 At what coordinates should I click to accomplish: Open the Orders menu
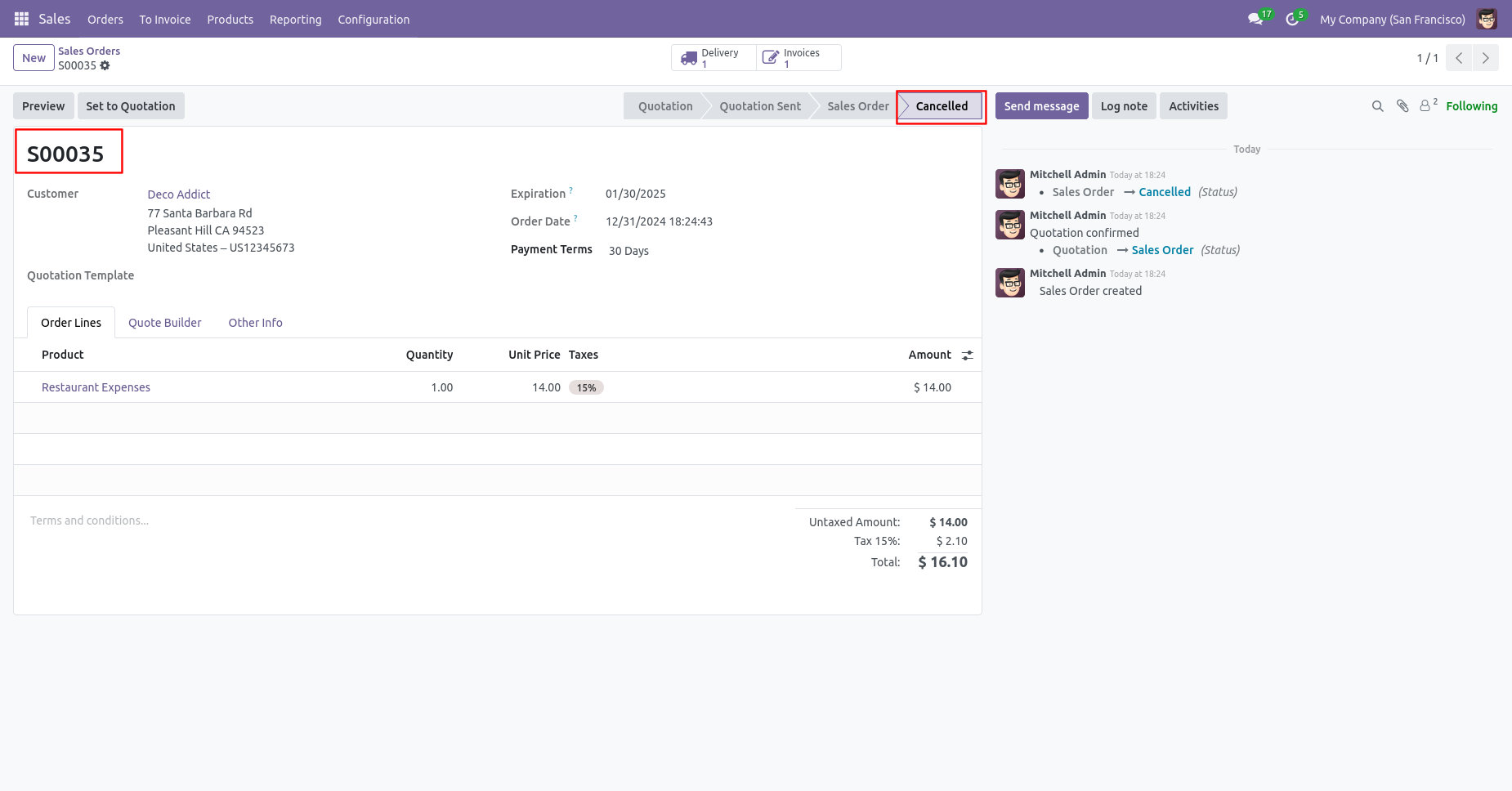pyautogui.click(x=105, y=19)
